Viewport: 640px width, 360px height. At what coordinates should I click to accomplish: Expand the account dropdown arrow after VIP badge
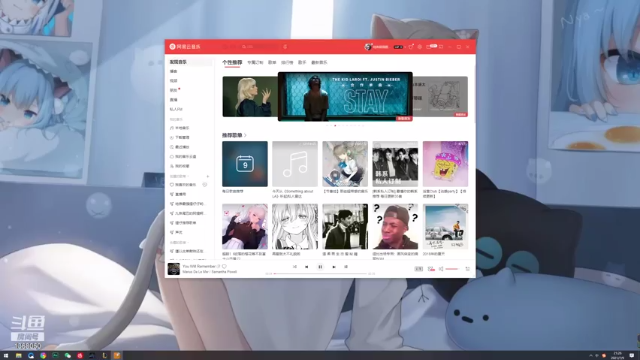405,47
